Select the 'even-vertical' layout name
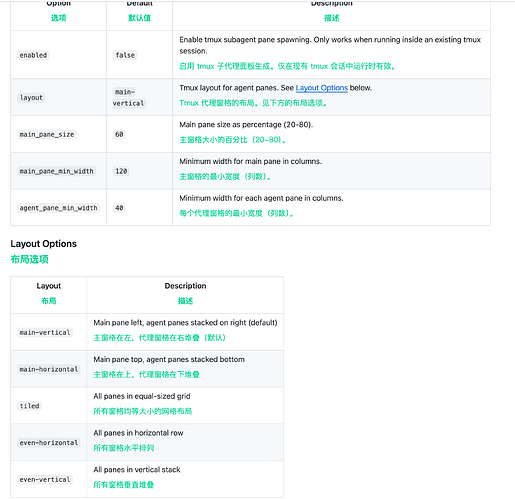 (45, 479)
